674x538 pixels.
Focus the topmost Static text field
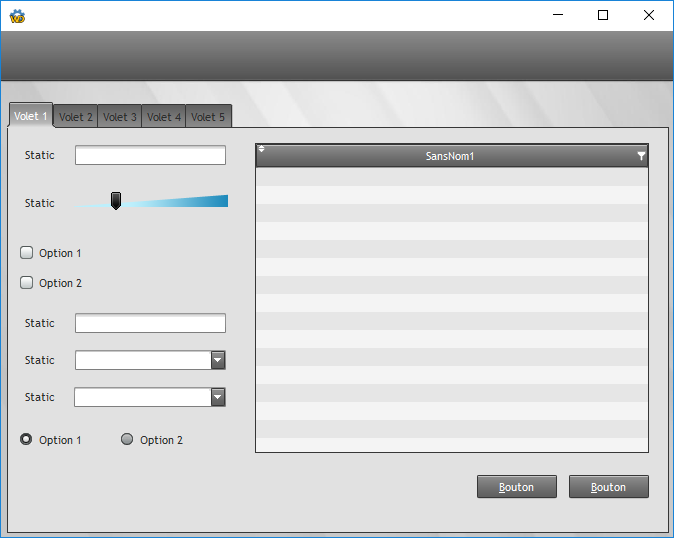click(x=150, y=155)
